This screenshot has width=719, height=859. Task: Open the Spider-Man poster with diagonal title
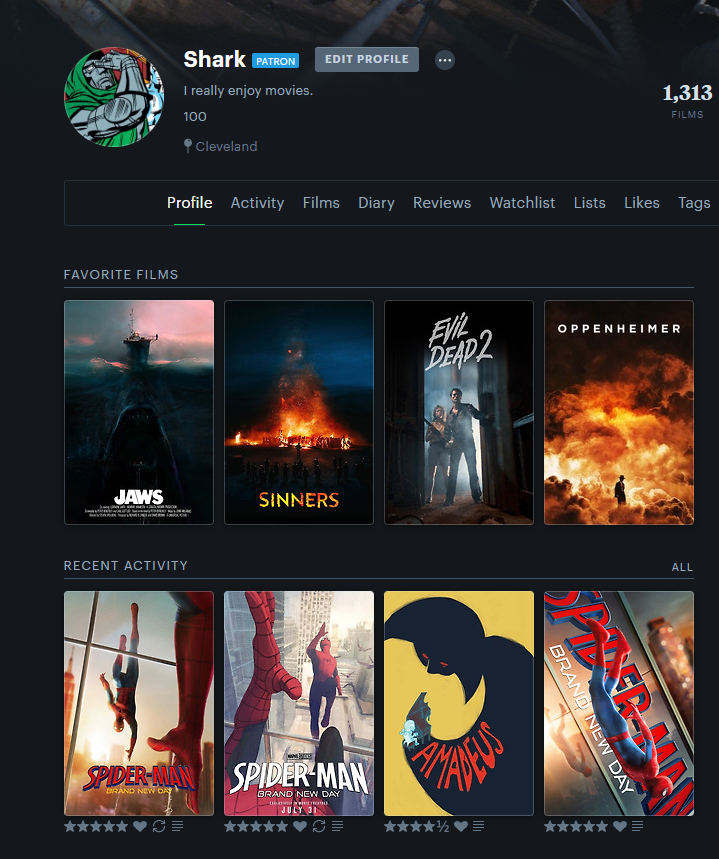[619, 703]
